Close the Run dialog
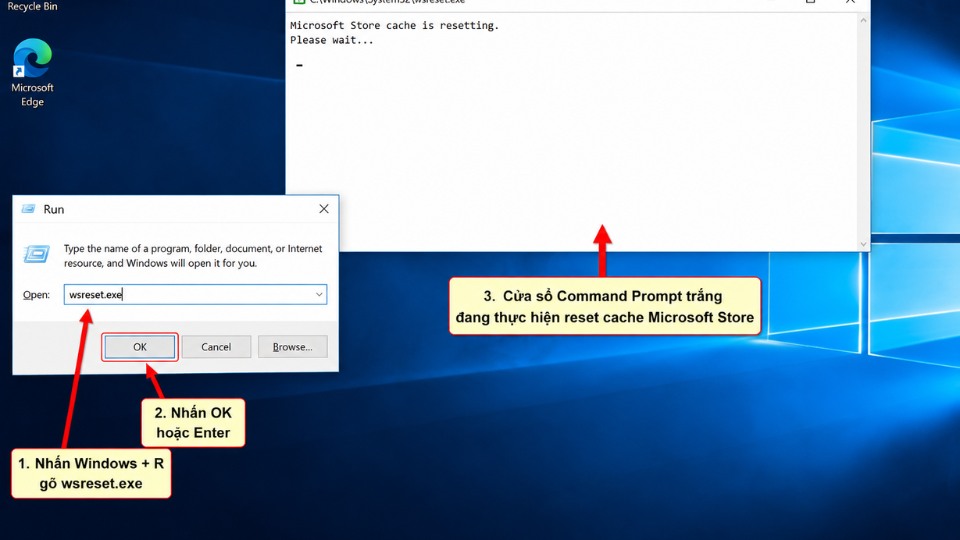960x540 pixels. point(324,209)
